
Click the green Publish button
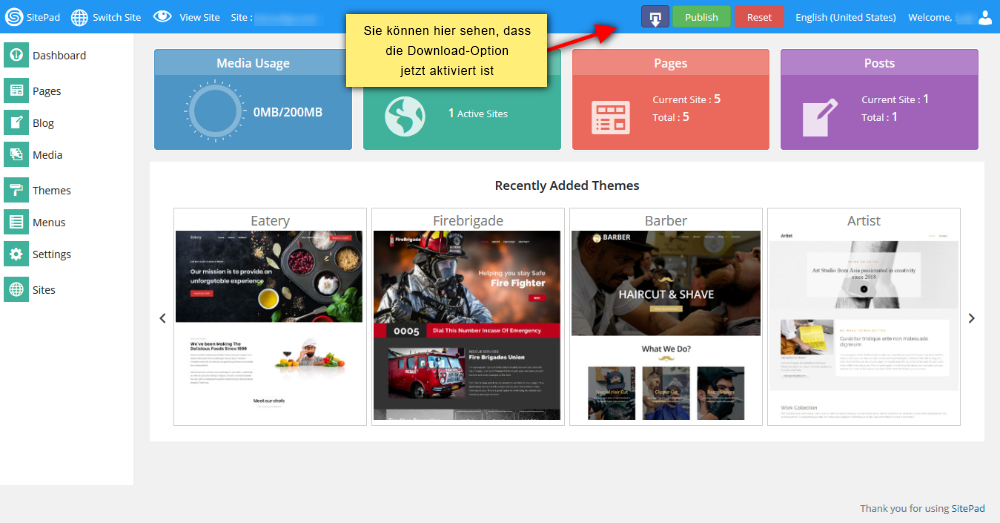point(701,17)
